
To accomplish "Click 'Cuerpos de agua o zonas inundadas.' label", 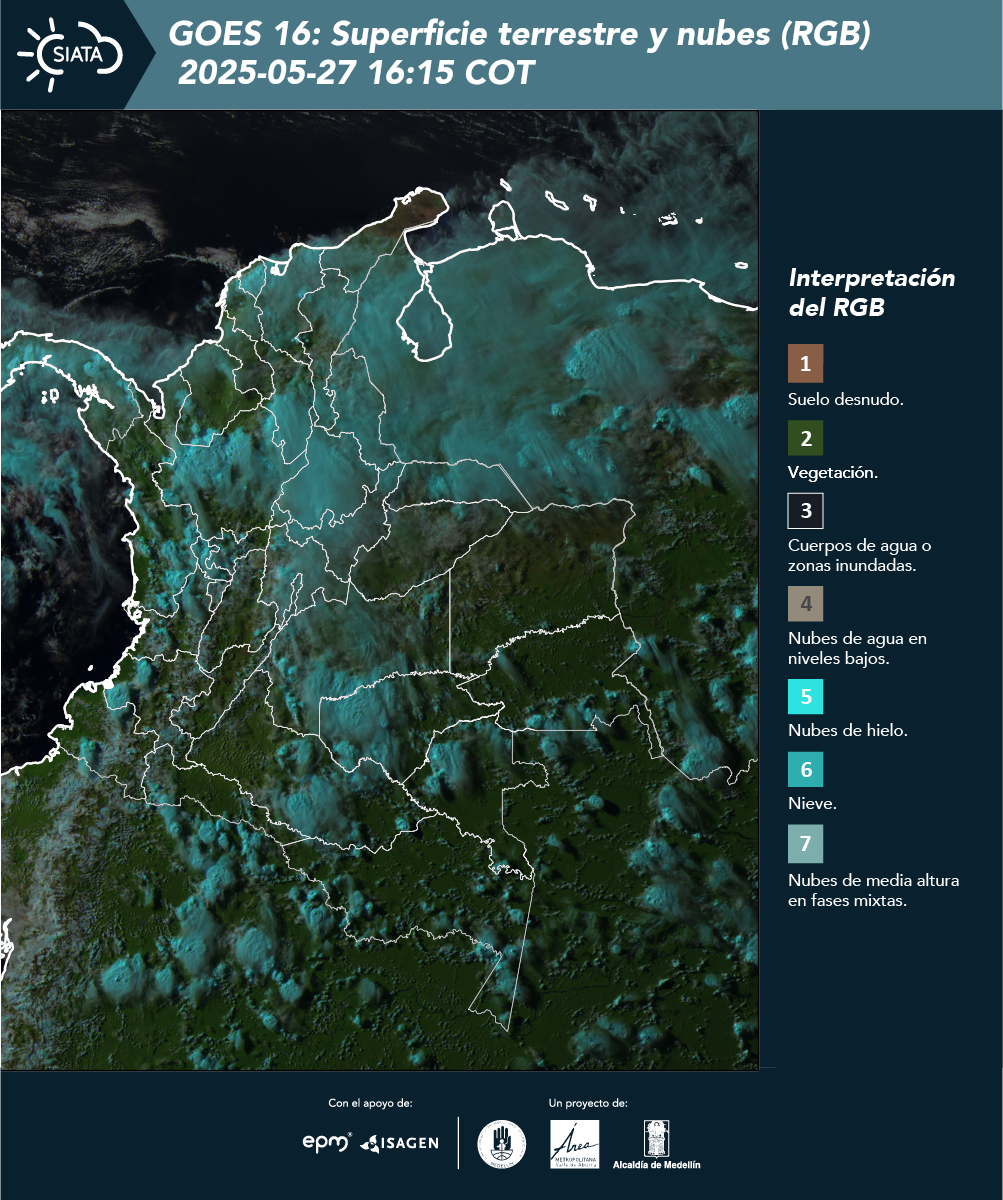I will (x=859, y=555).
